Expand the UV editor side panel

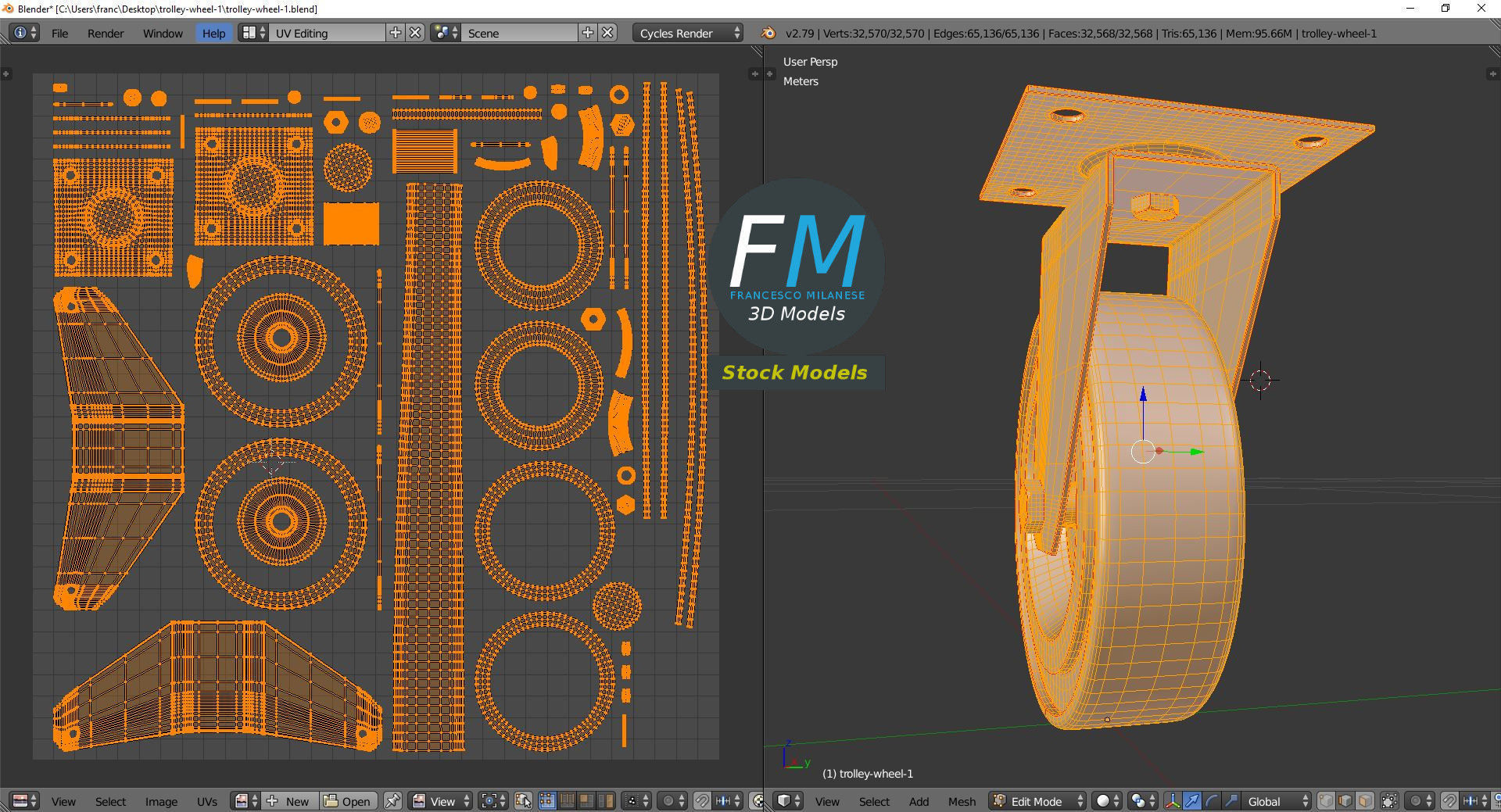(x=5, y=73)
